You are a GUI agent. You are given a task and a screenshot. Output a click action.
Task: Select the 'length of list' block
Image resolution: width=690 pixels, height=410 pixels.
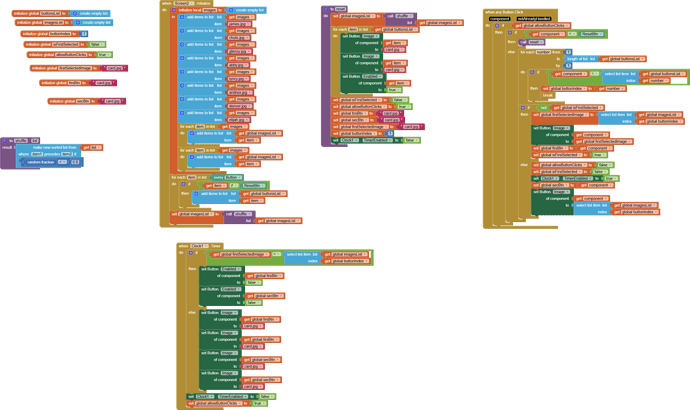[581, 59]
